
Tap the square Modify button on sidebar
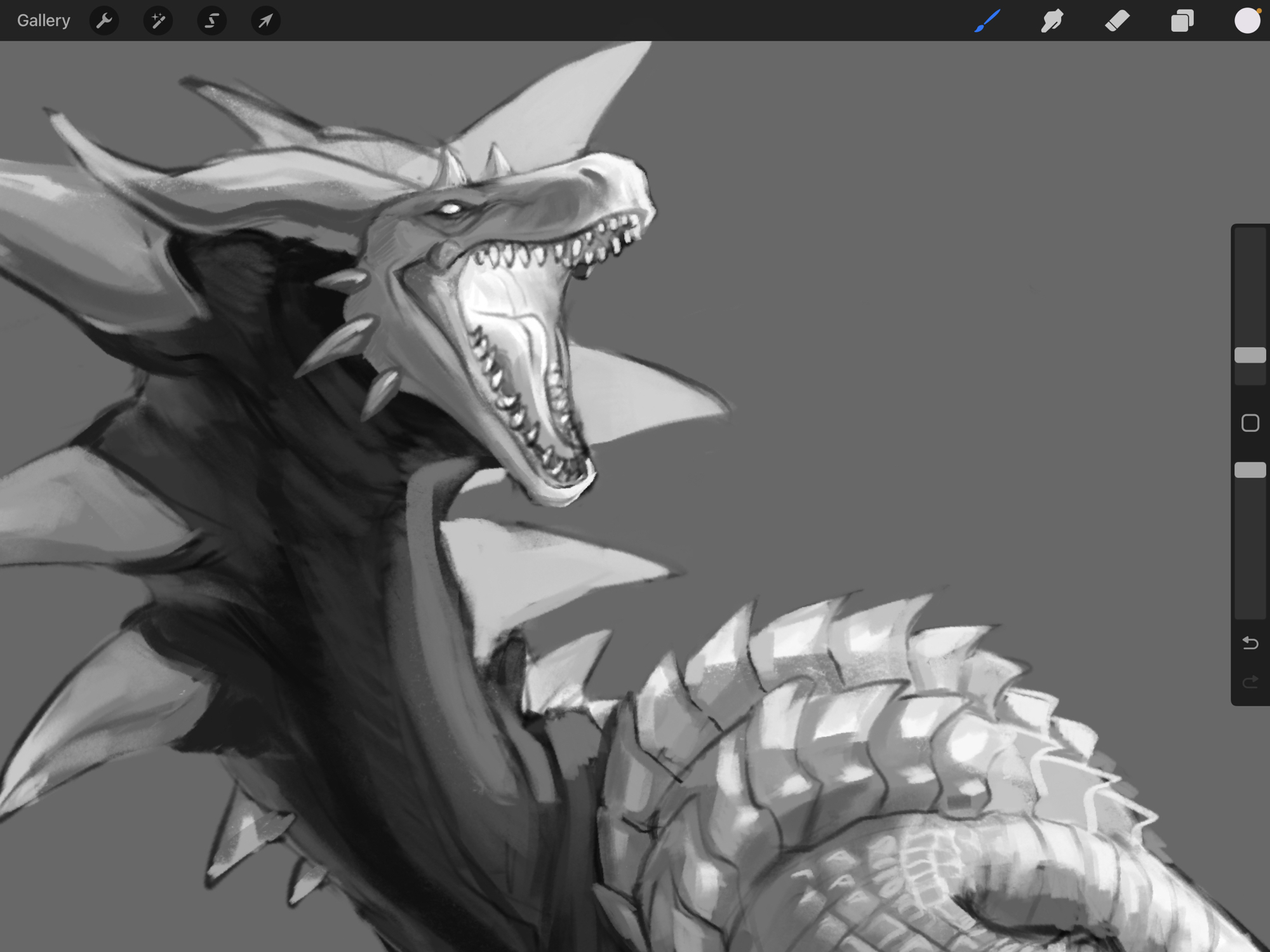click(x=1250, y=423)
